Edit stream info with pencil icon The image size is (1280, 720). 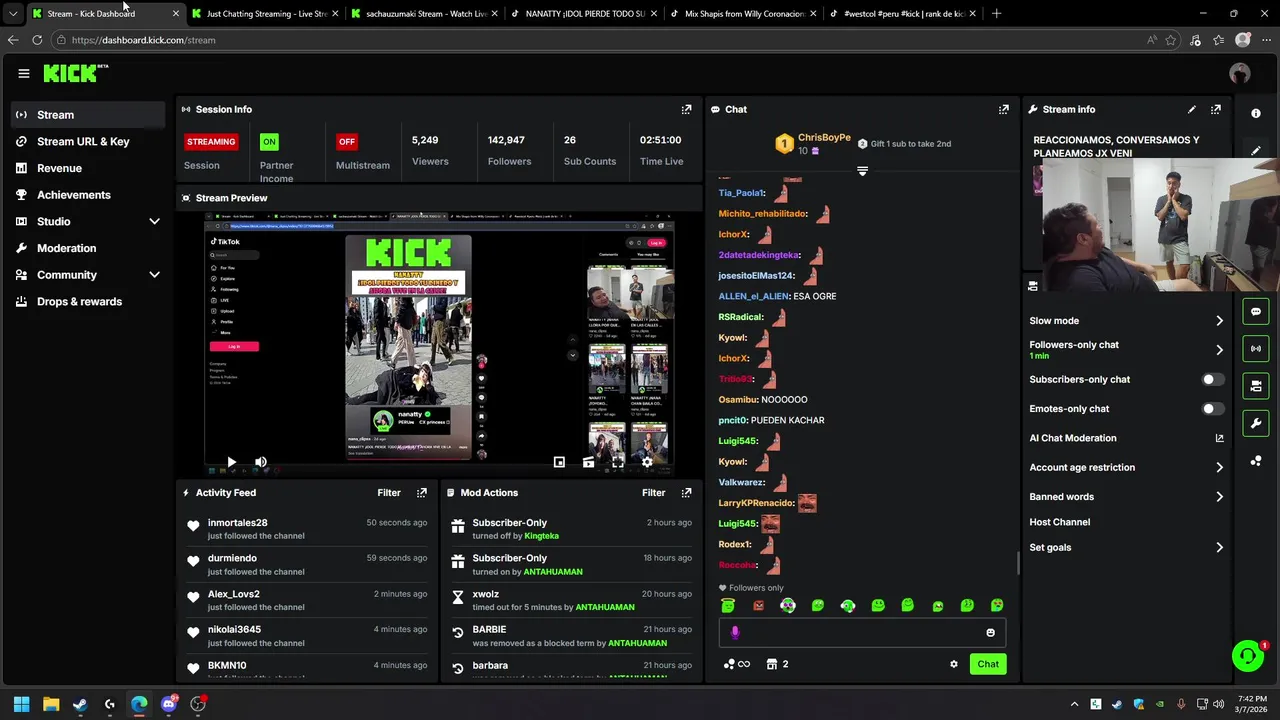click(x=1191, y=109)
